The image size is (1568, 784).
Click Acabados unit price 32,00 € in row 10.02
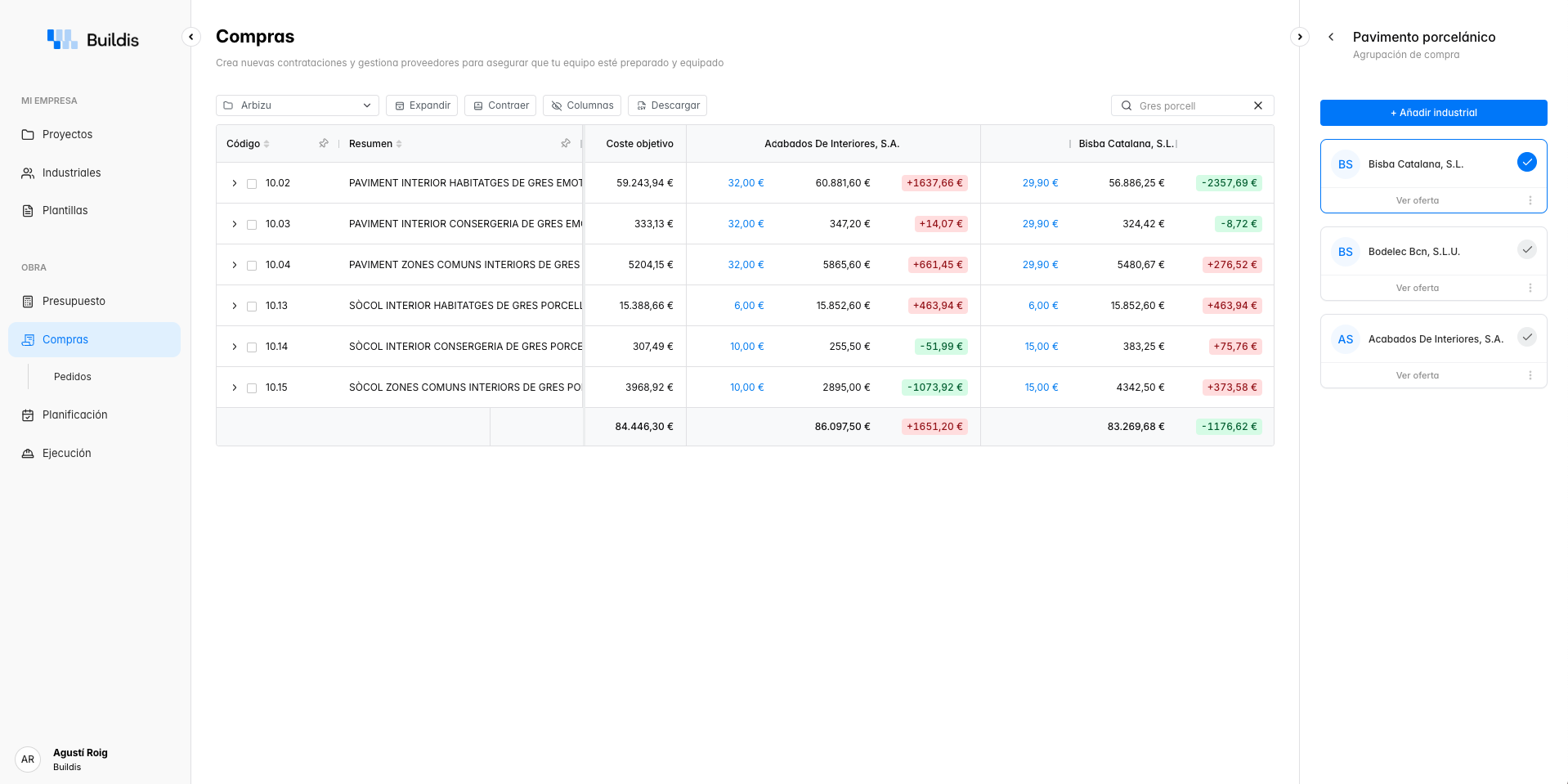(746, 183)
